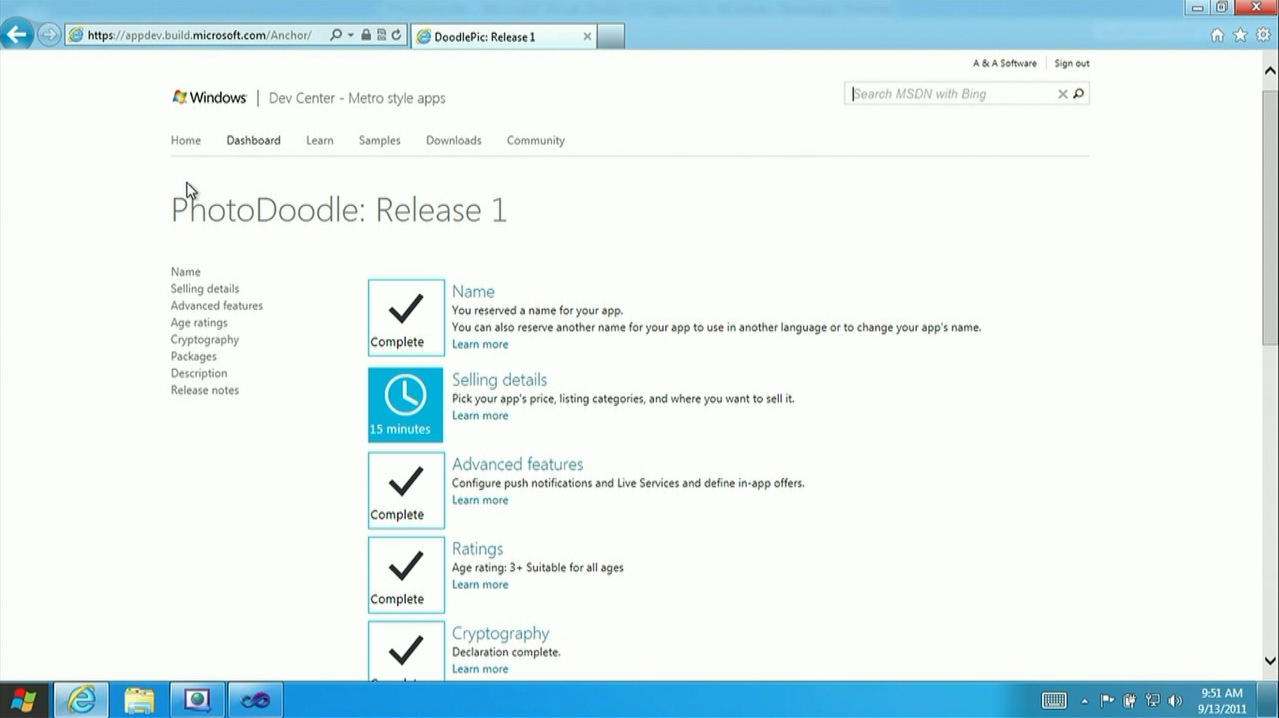Close the DoodlePic: Release 1 tab
The height and width of the screenshot is (718, 1279).
click(587, 36)
